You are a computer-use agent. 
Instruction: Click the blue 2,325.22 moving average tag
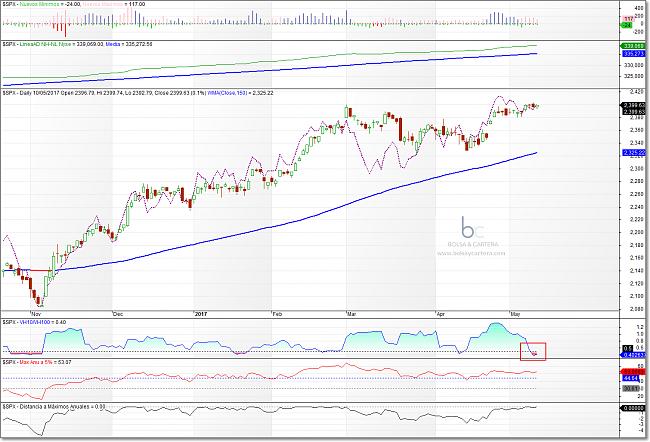(x=634, y=153)
